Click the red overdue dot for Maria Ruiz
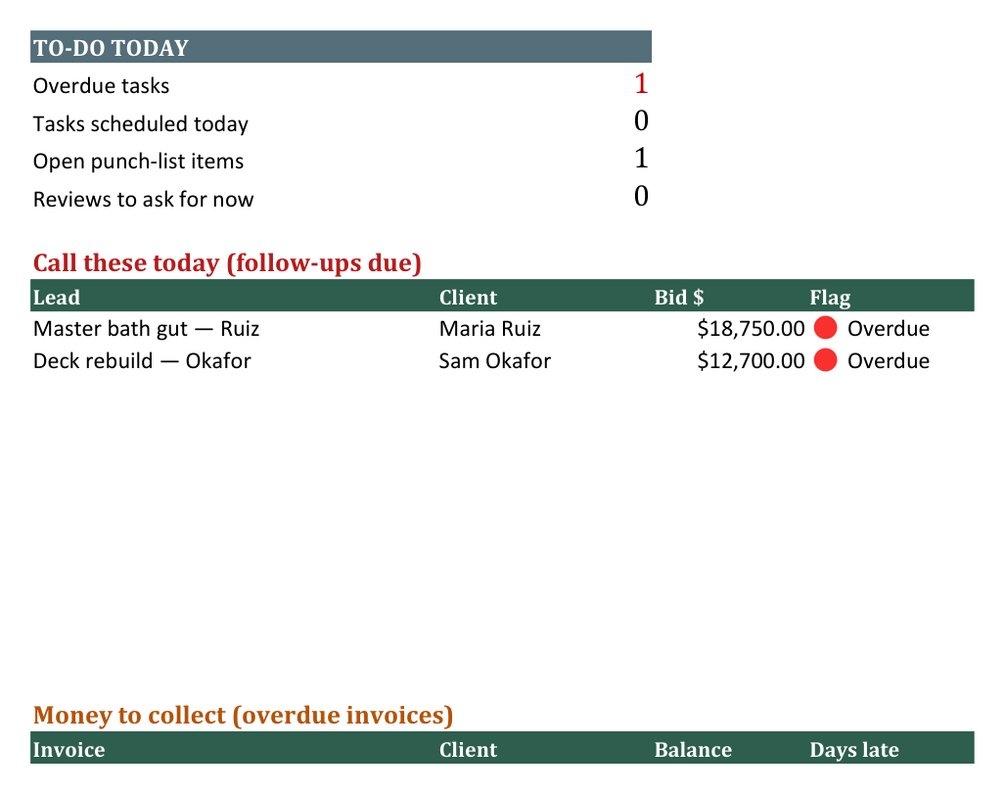This screenshot has width=1005, height=794. point(826,328)
